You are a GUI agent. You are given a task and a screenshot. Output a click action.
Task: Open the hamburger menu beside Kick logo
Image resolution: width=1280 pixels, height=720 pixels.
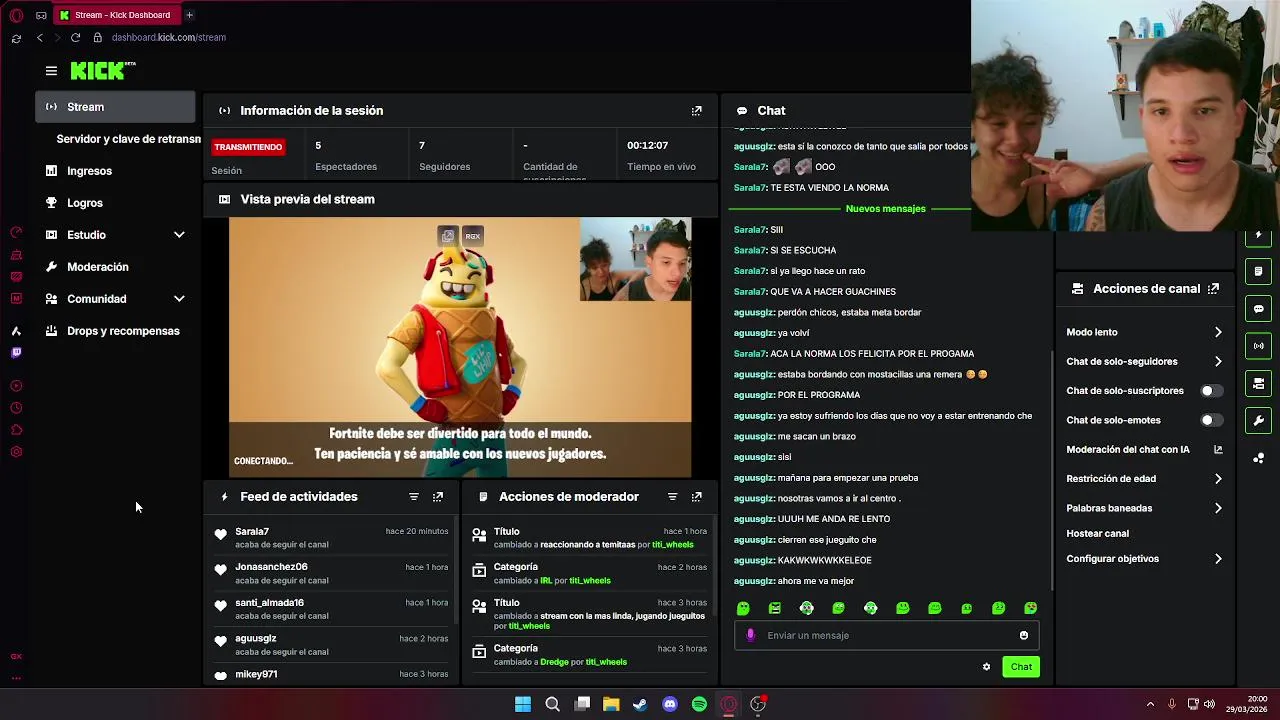pos(51,71)
